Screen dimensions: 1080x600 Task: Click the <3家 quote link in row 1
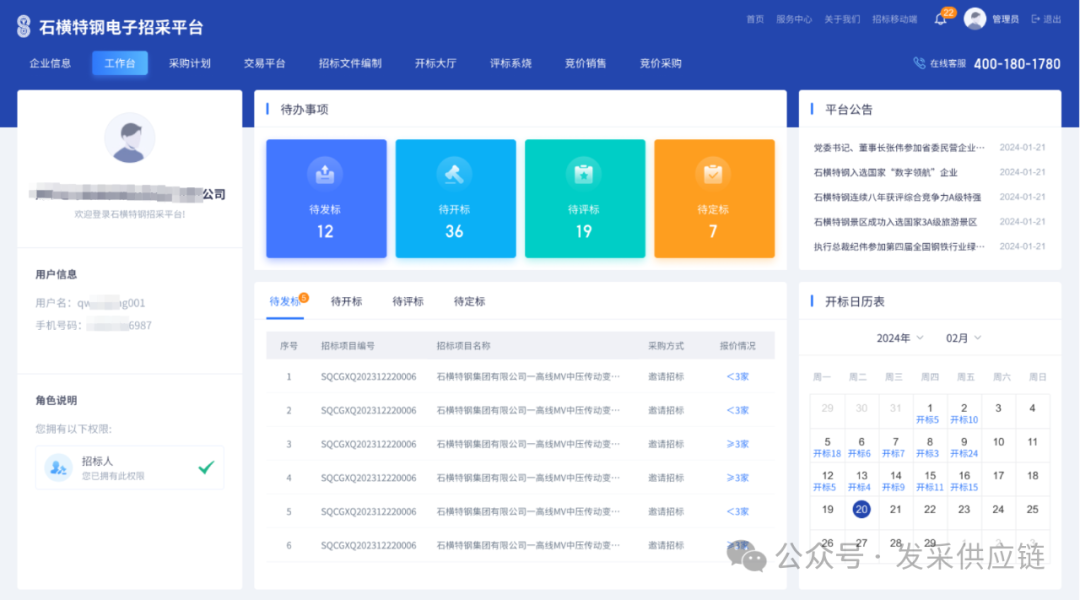click(737, 376)
